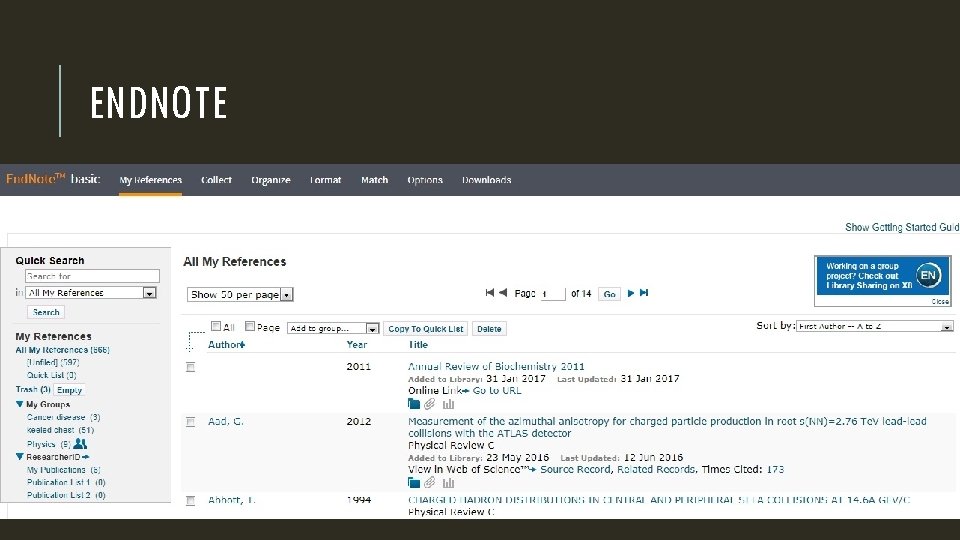Click the Search button

pos(46,312)
